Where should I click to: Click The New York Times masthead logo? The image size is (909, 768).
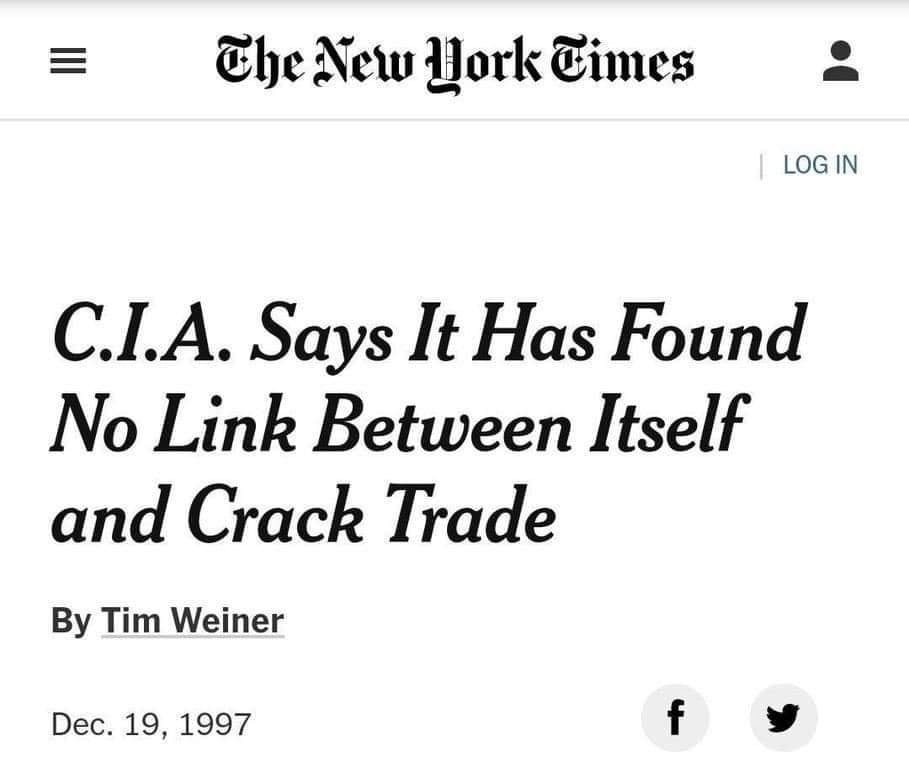tap(454, 62)
